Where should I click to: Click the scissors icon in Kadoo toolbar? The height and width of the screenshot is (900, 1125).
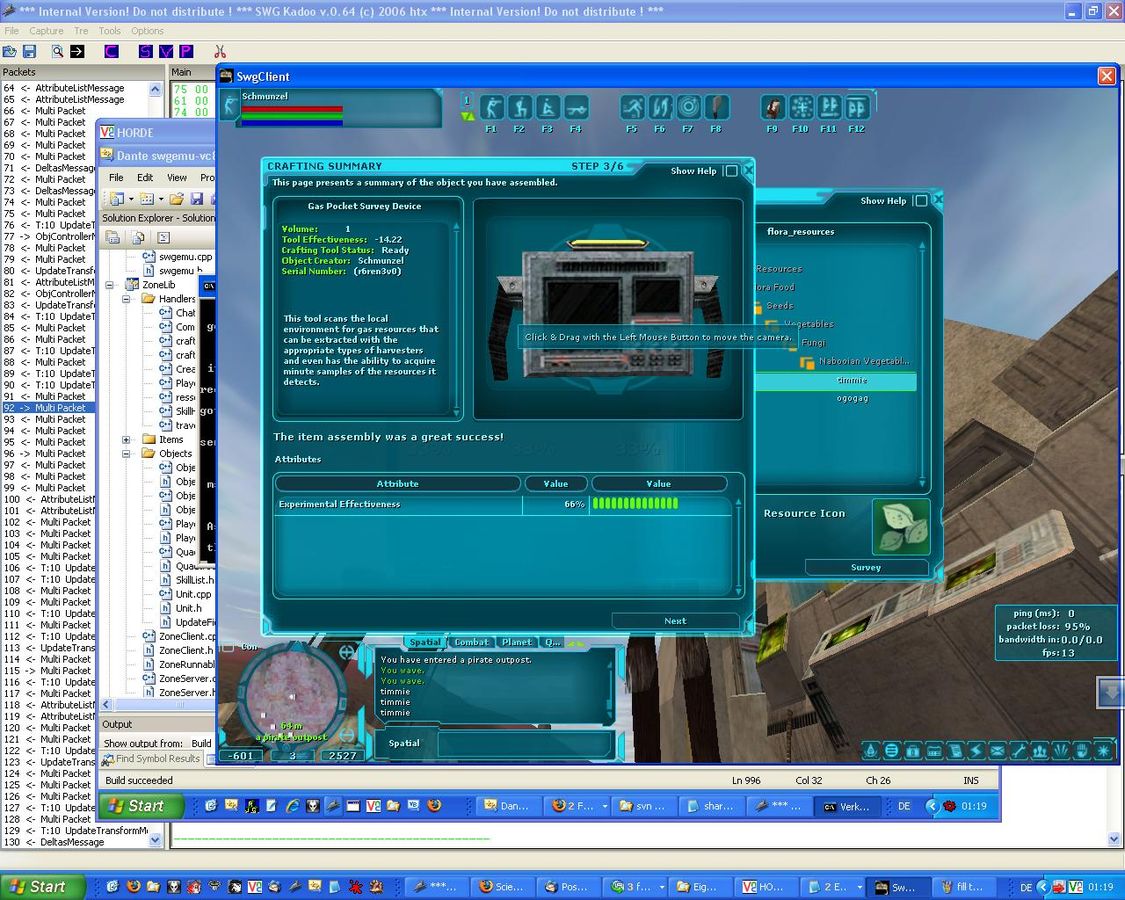[x=220, y=51]
